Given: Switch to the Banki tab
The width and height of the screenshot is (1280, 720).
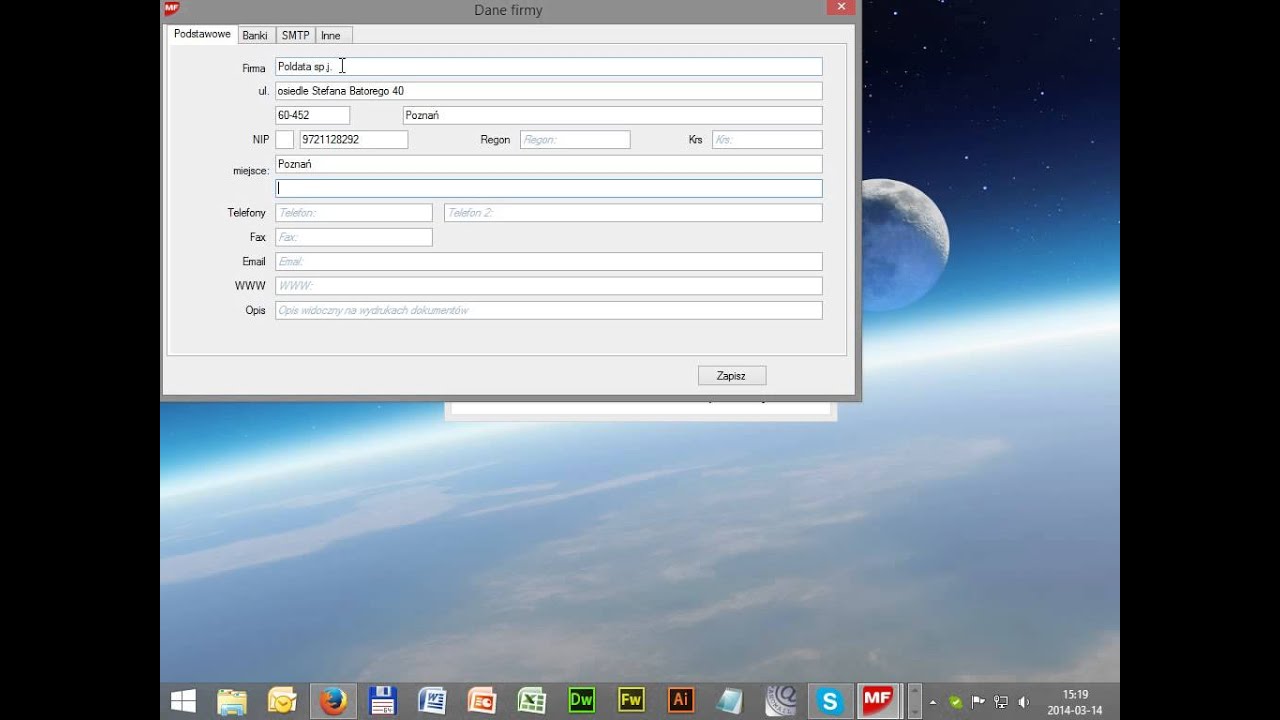Looking at the screenshot, I should click(255, 35).
